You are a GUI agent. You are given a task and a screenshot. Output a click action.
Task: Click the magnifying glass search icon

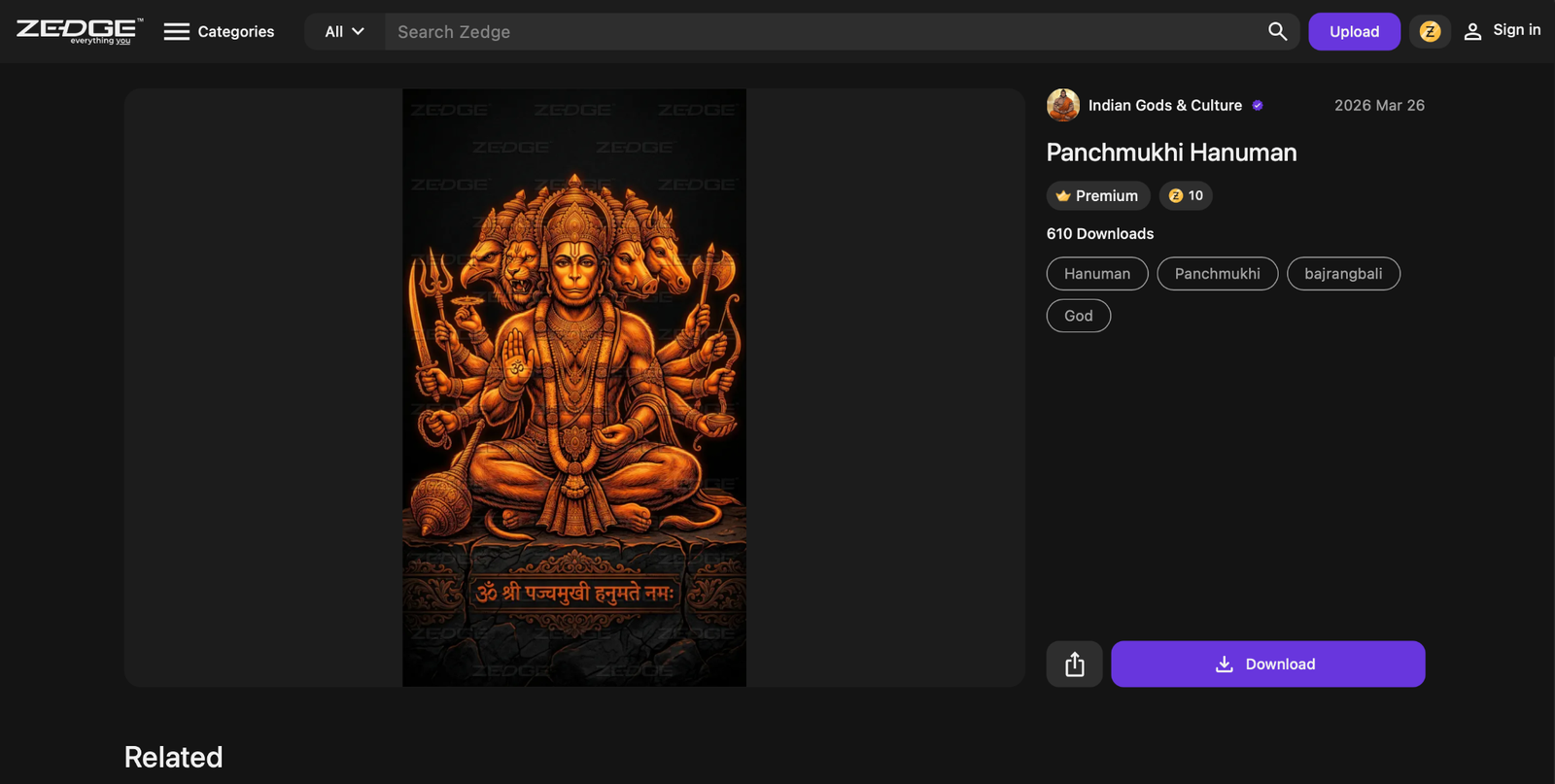click(x=1277, y=32)
